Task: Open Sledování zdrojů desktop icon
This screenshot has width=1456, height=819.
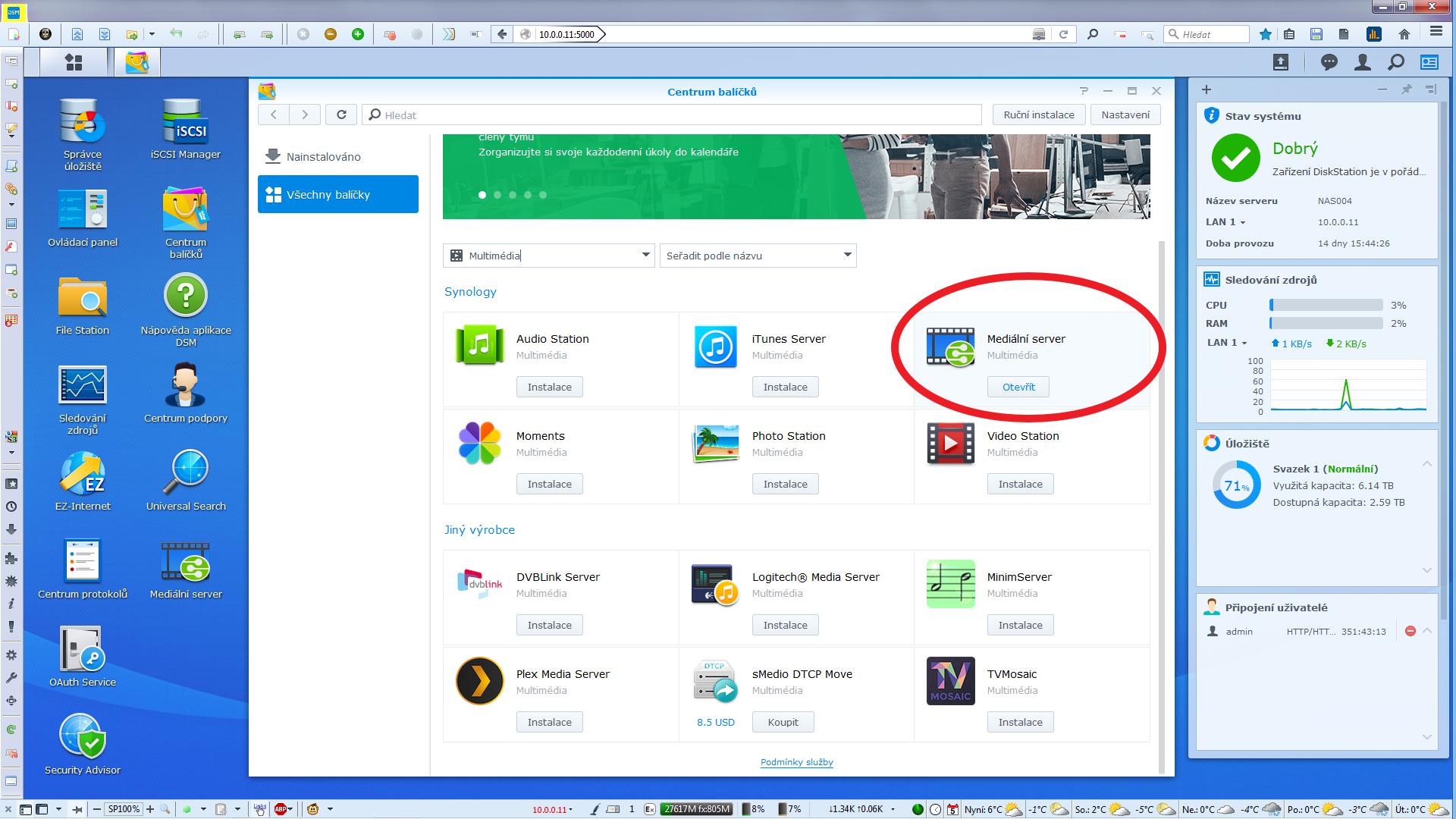Action: click(x=83, y=398)
